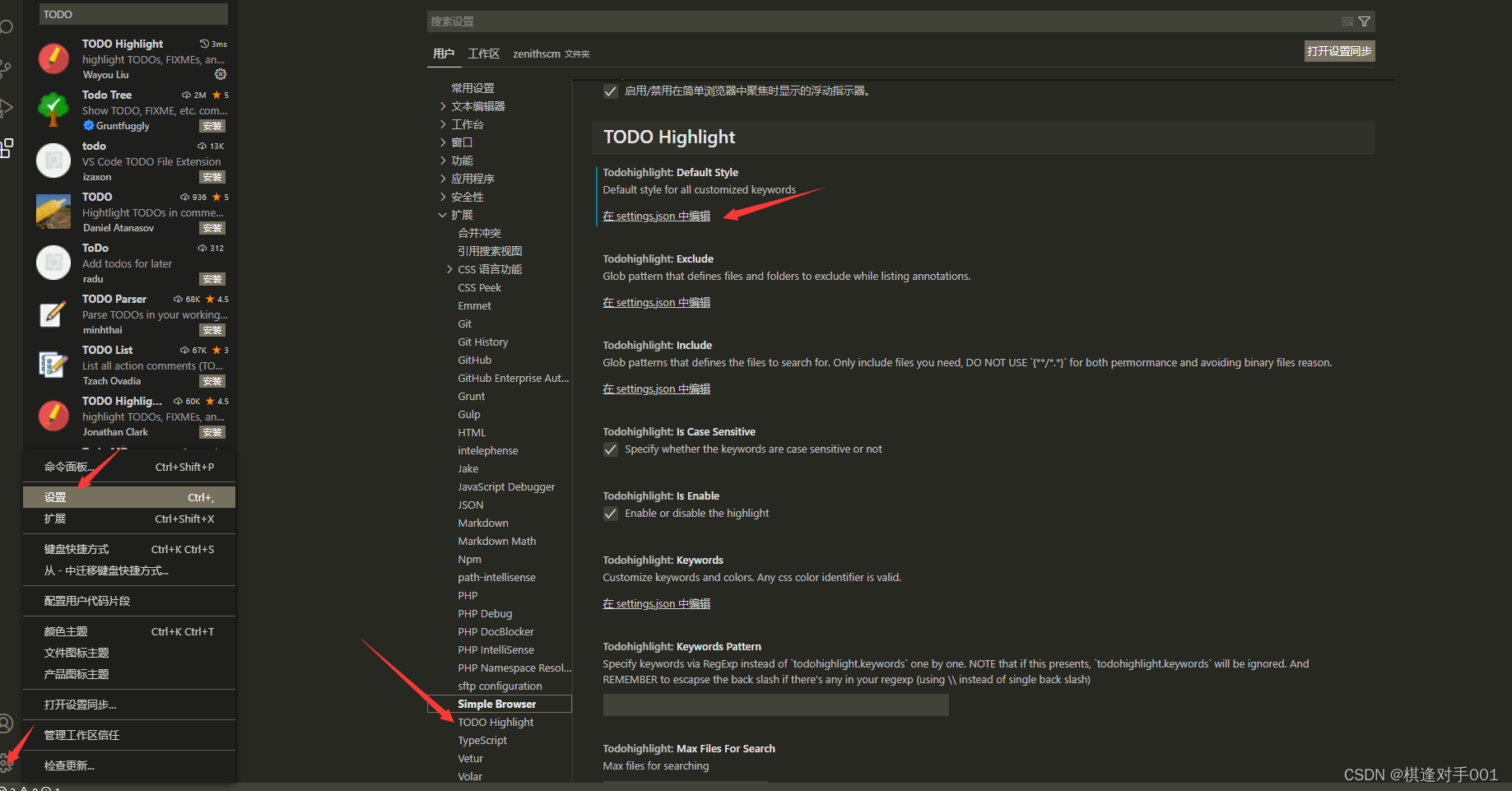Click Keywords Pattern text input field
The height and width of the screenshot is (791, 1512).
point(775,705)
